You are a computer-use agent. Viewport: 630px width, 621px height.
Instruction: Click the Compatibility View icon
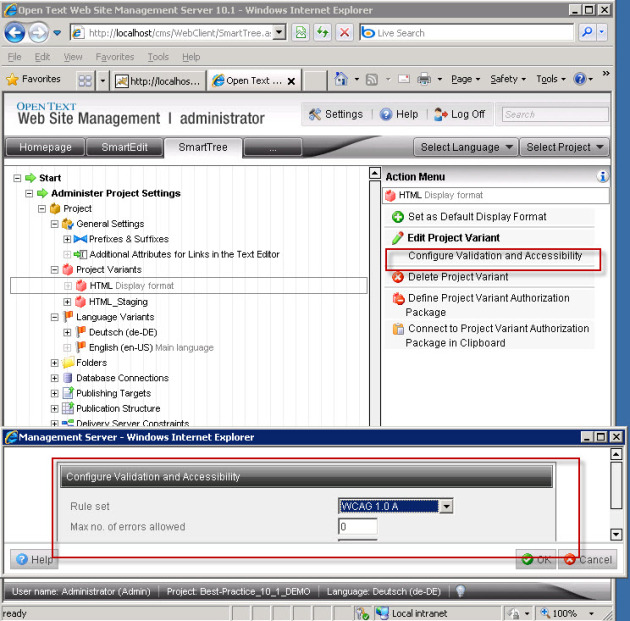click(x=301, y=32)
